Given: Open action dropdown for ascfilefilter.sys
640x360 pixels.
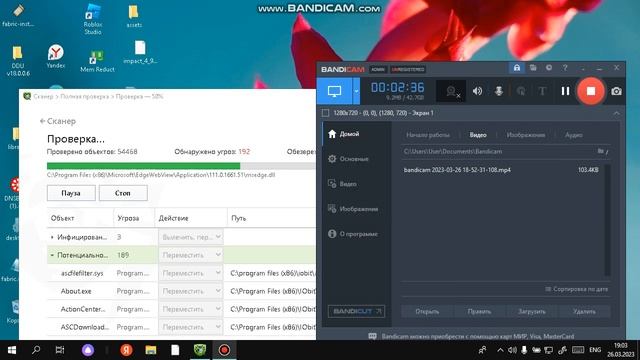Looking at the screenshot, I should pos(191,273).
